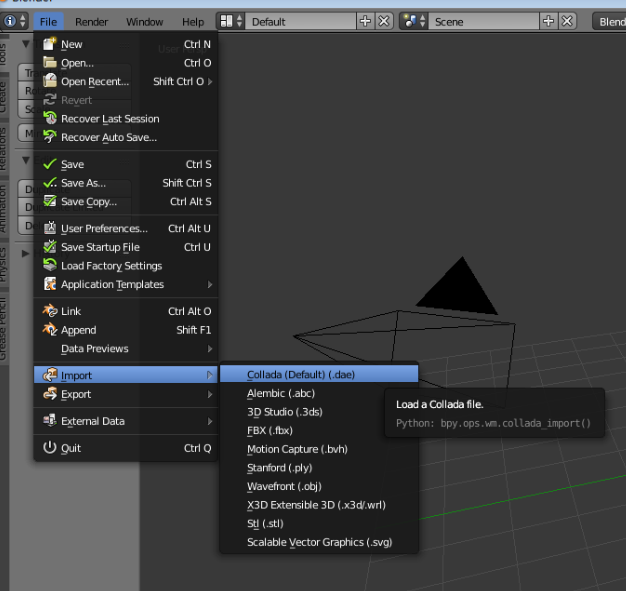
Task: Click the User Preferences icon
Action: 50,228
